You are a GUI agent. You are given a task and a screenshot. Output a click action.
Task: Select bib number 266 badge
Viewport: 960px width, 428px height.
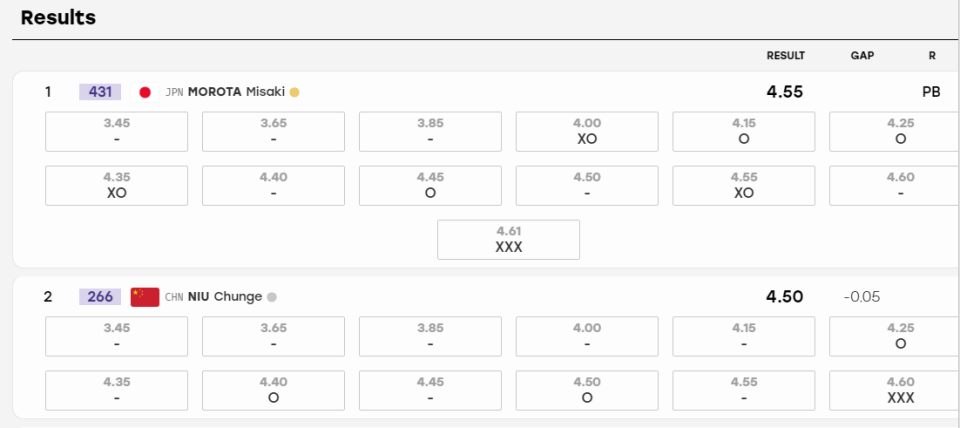[x=100, y=297]
